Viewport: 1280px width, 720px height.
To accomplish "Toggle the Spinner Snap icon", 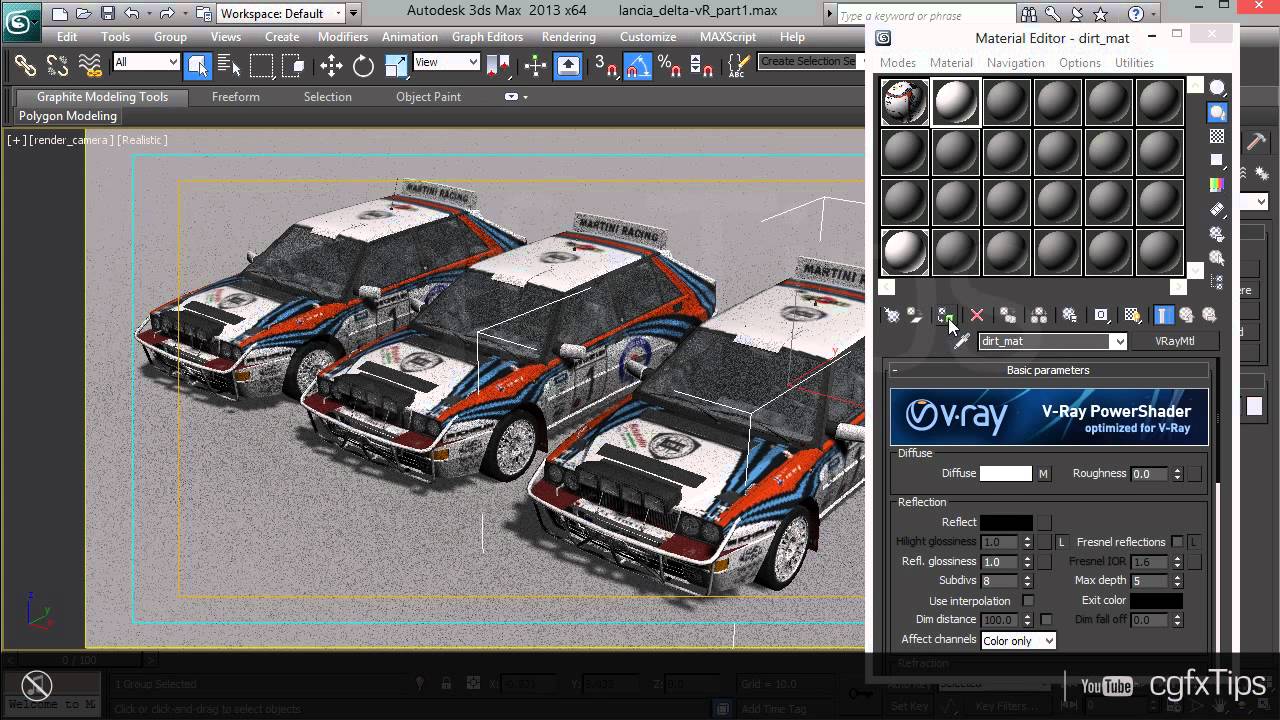I will [x=702, y=66].
